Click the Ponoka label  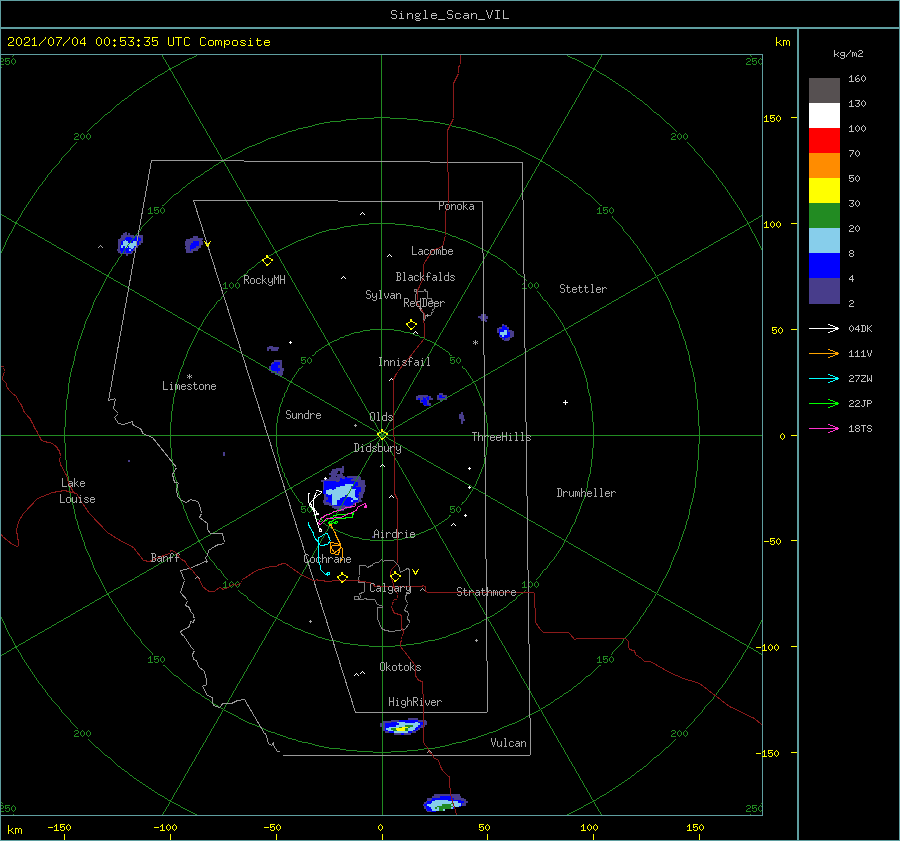click(x=456, y=206)
